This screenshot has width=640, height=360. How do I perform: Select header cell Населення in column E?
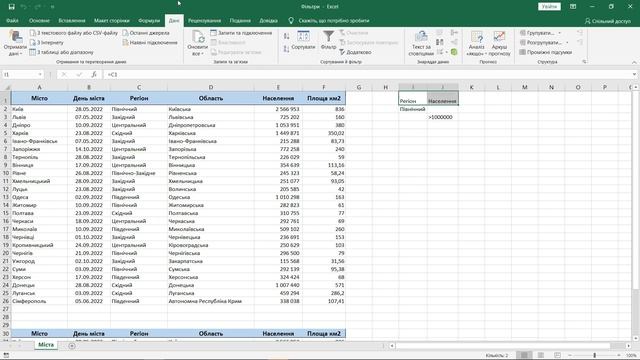pos(278,98)
